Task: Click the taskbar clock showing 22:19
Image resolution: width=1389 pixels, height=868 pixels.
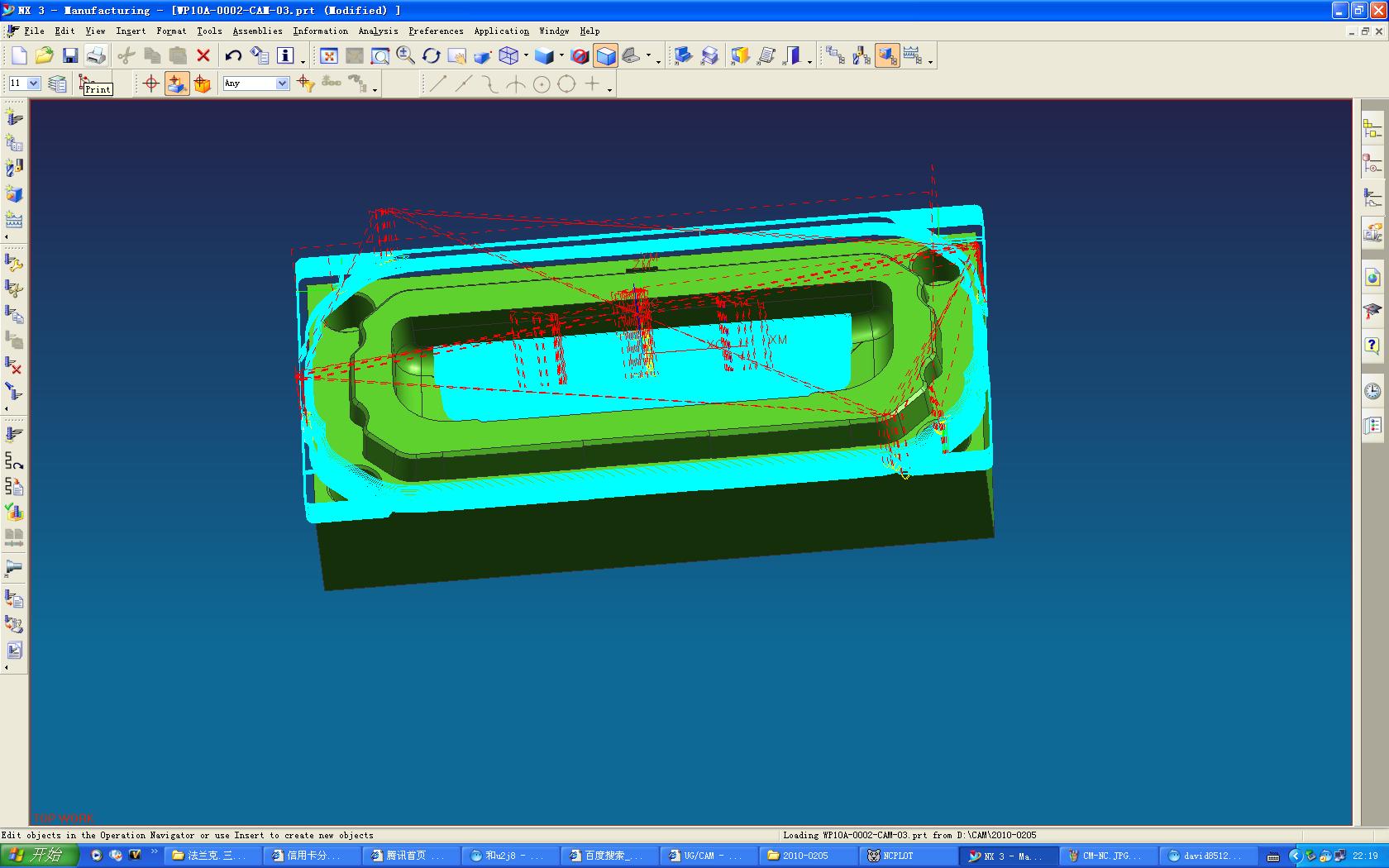Action: coord(1365,856)
